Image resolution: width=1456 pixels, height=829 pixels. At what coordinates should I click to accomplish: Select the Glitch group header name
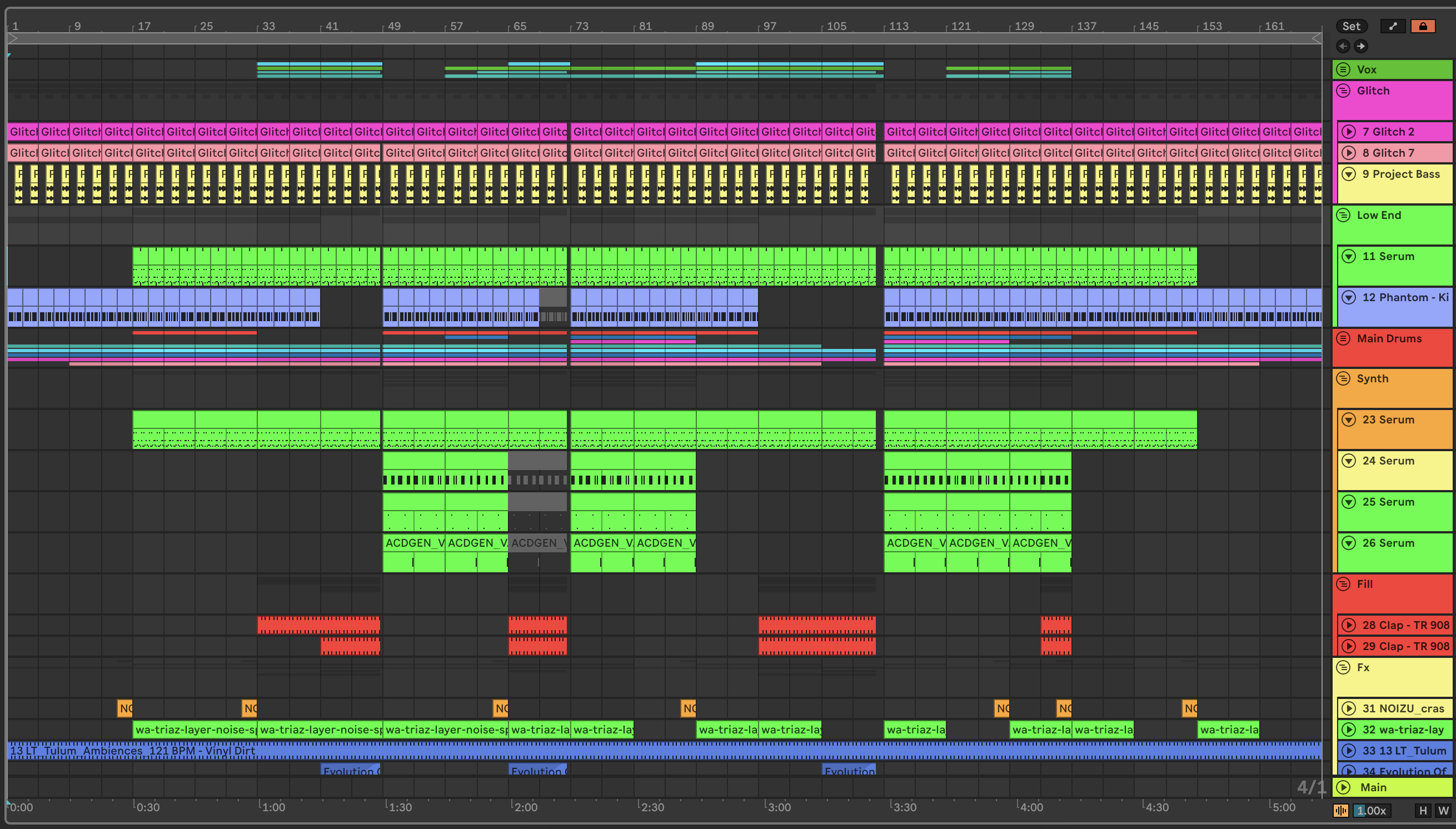pyautogui.click(x=1373, y=91)
